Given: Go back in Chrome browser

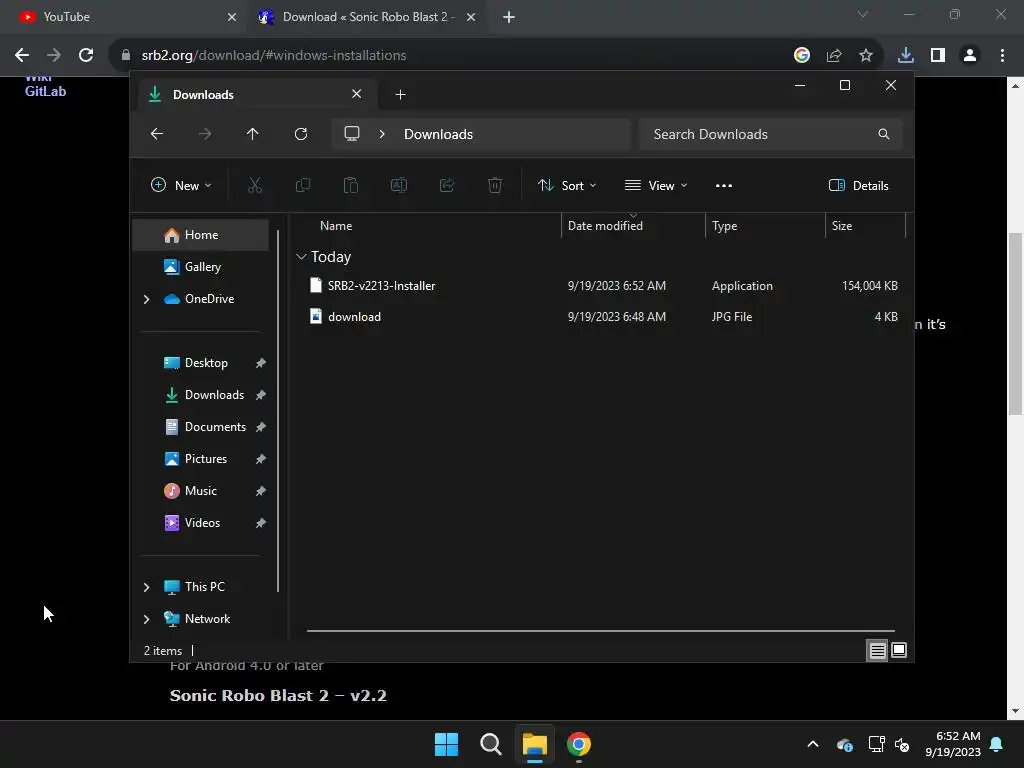Looking at the screenshot, I should click(x=22, y=55).
